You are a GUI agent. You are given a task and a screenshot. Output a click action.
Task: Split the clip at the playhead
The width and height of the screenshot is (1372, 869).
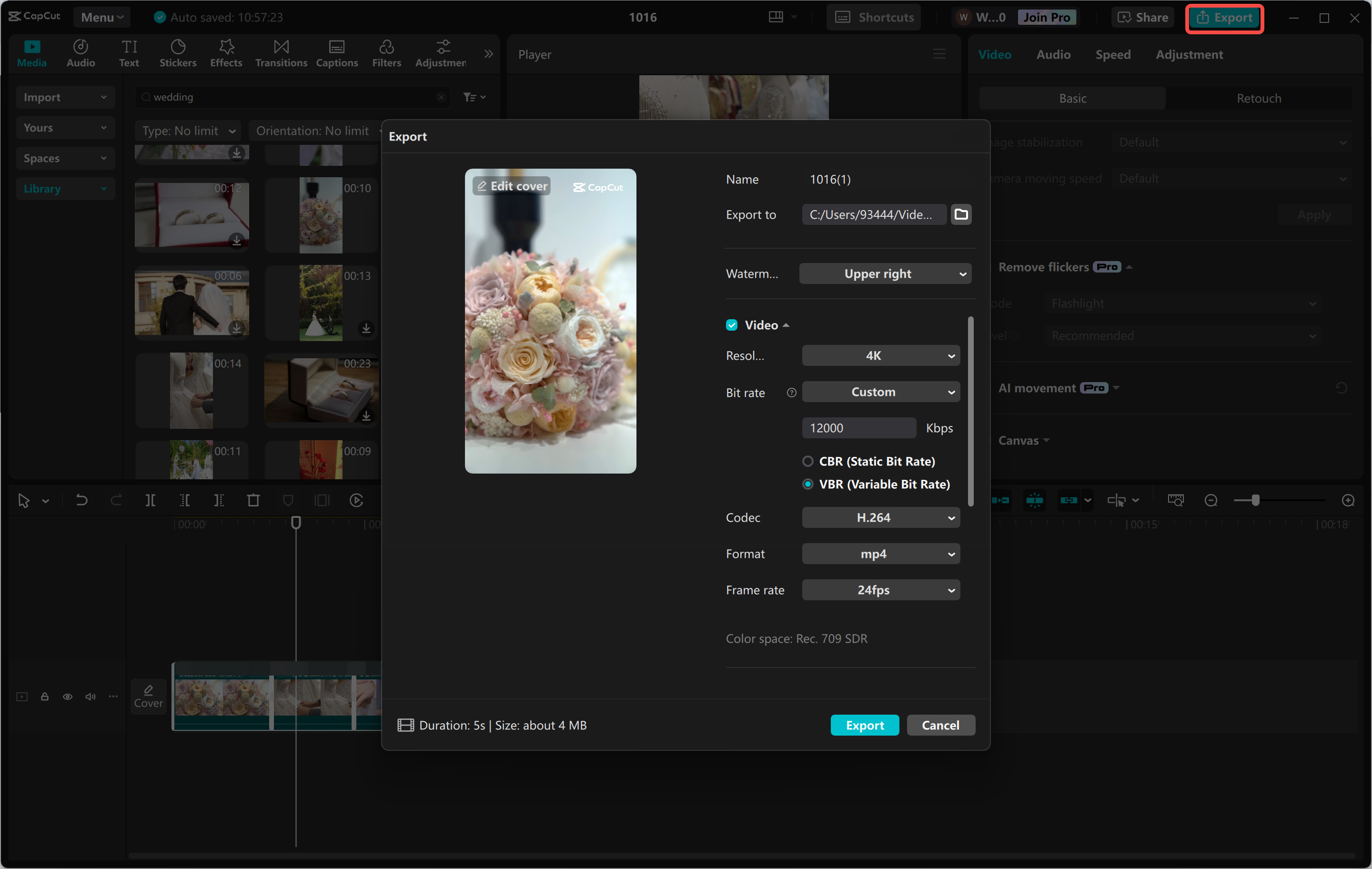click(x=151, y=500)
